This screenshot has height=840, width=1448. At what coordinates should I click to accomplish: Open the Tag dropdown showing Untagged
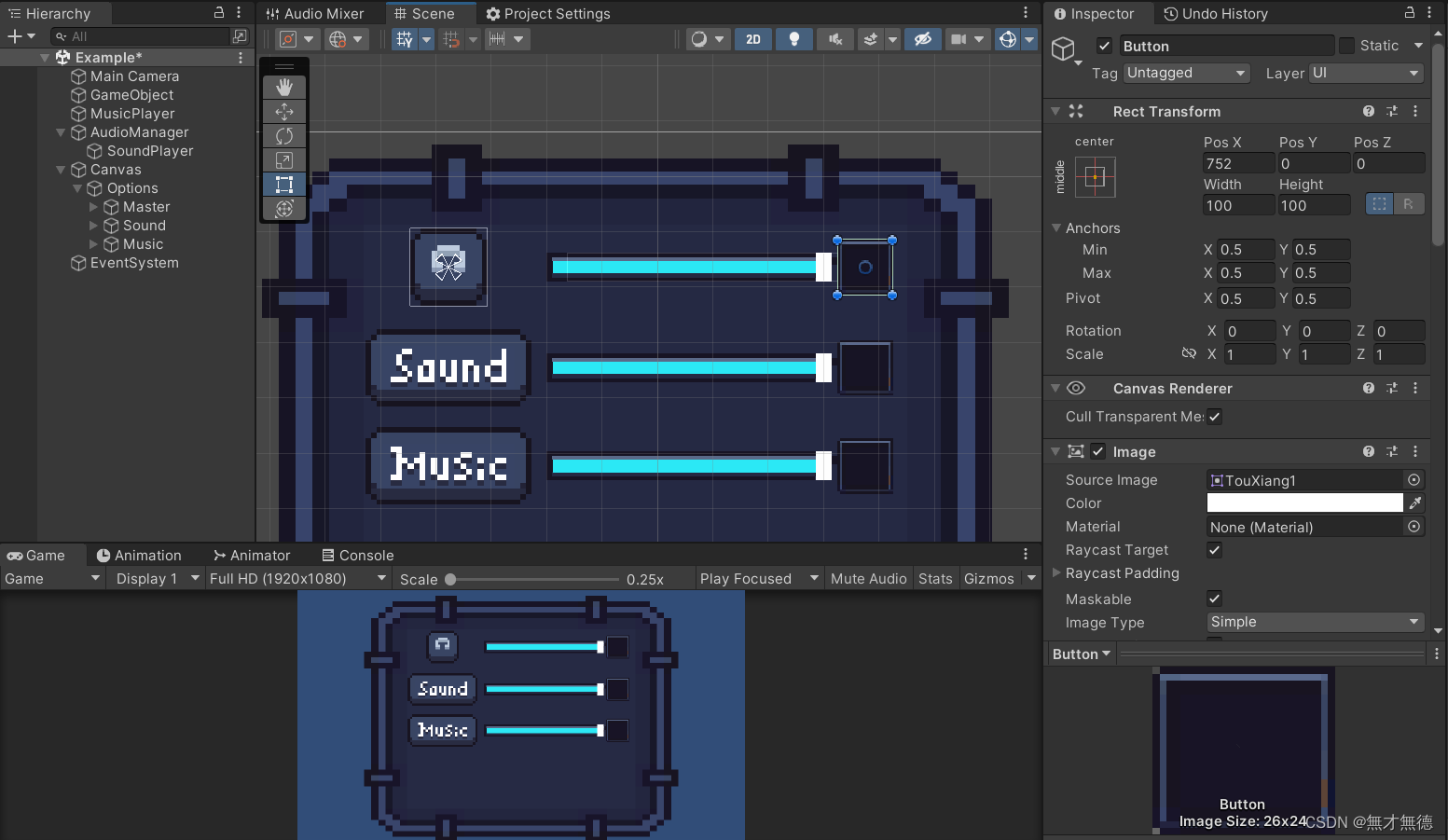(x=1187, y=73)
